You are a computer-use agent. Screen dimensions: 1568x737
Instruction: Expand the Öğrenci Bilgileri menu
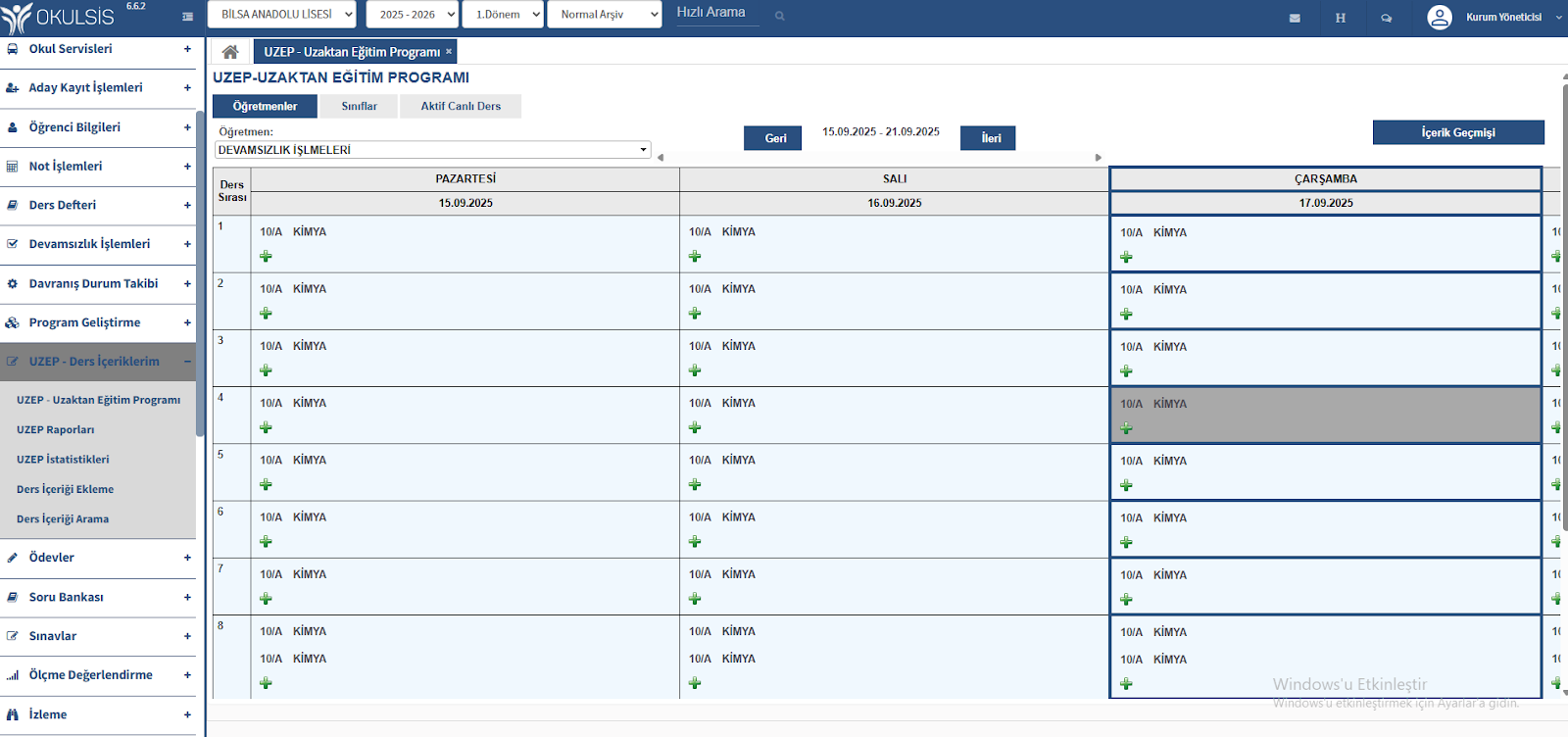click(98, 127)
